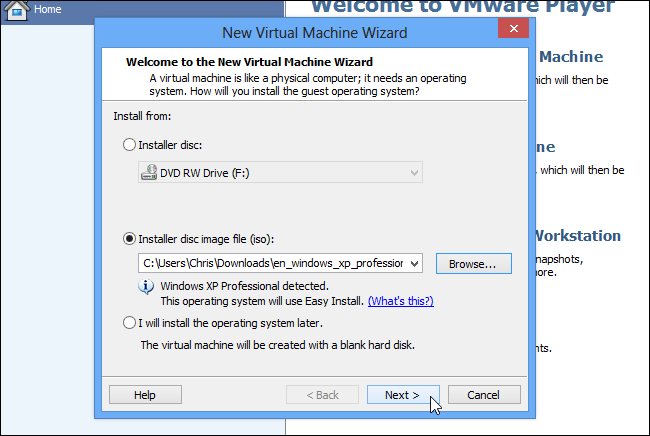The height and width of the screenshot is (436, 650).
Task: Expand the ISO file path dropdown arrow
Action: [414, 263]
